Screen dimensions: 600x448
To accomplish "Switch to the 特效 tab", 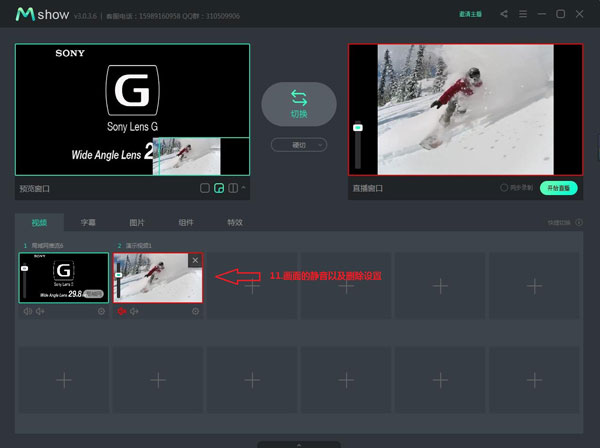I will coord(235,223).
